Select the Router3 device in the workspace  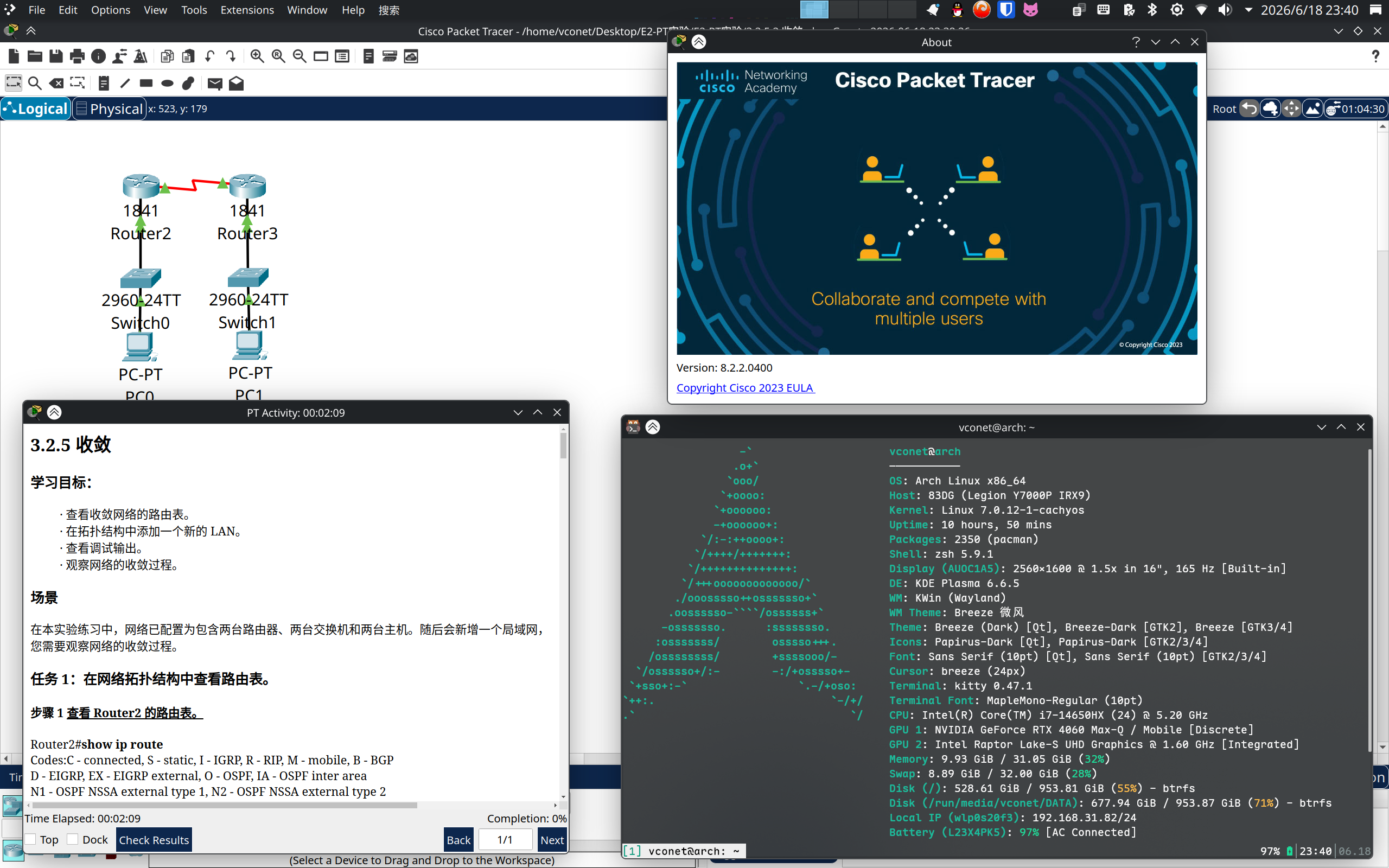click(247, 186)
